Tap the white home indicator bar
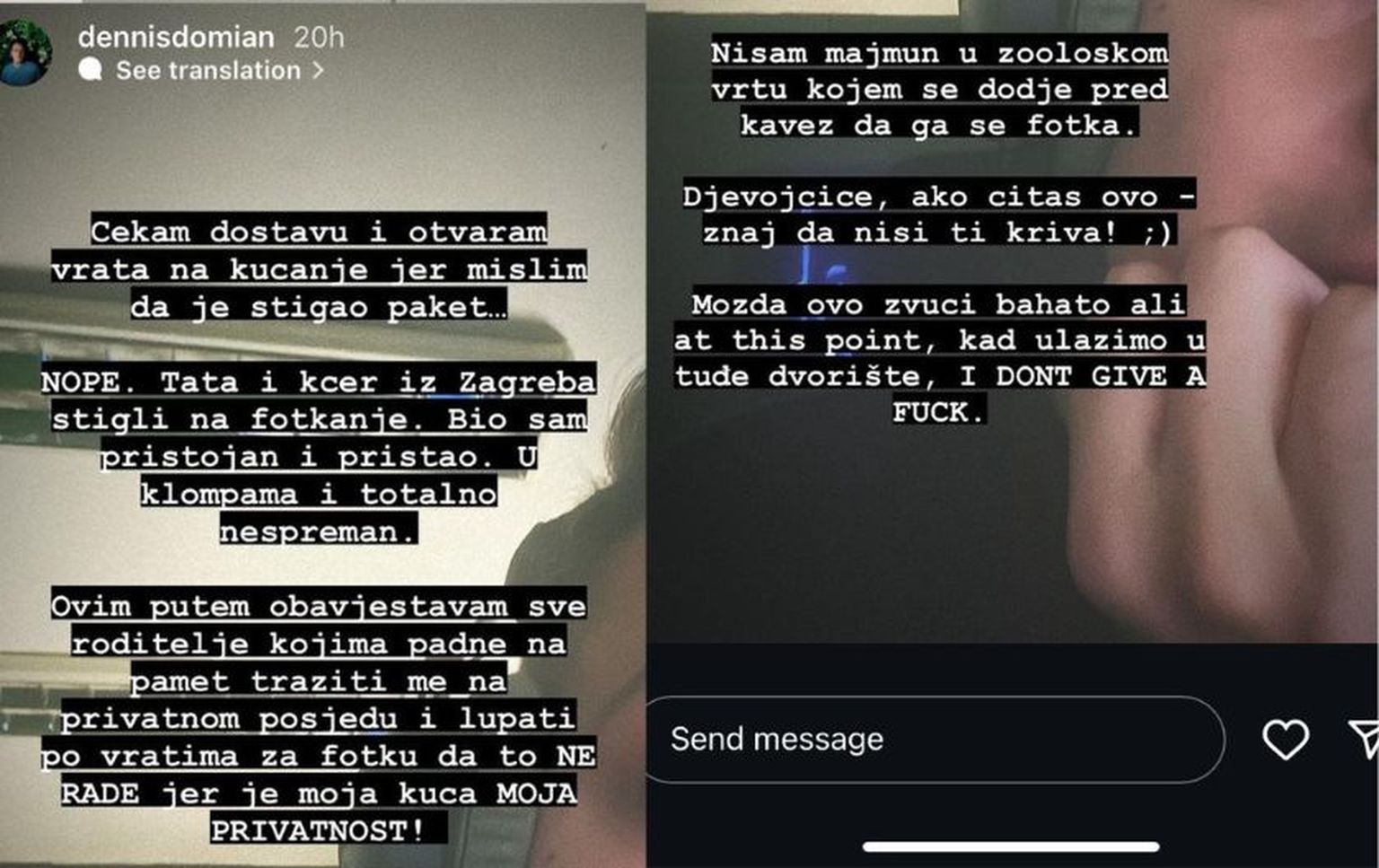Viewport: 1379px width, 868px height. tap(1011, 846)
